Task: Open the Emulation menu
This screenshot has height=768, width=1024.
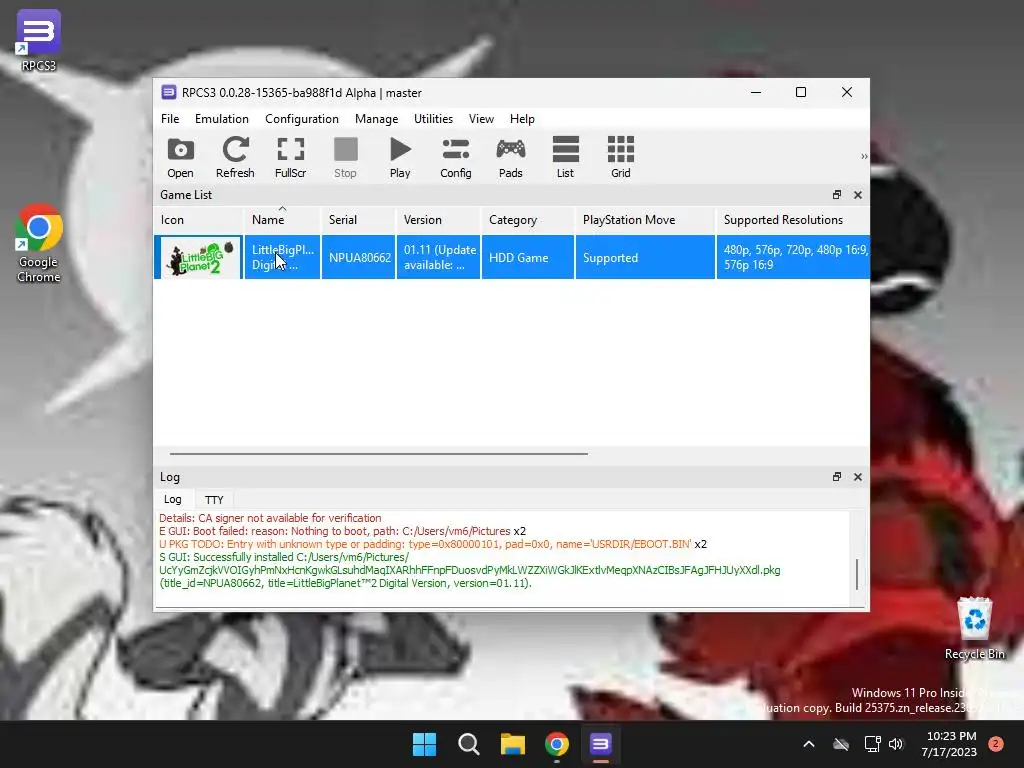Action: tap(221, 119)
